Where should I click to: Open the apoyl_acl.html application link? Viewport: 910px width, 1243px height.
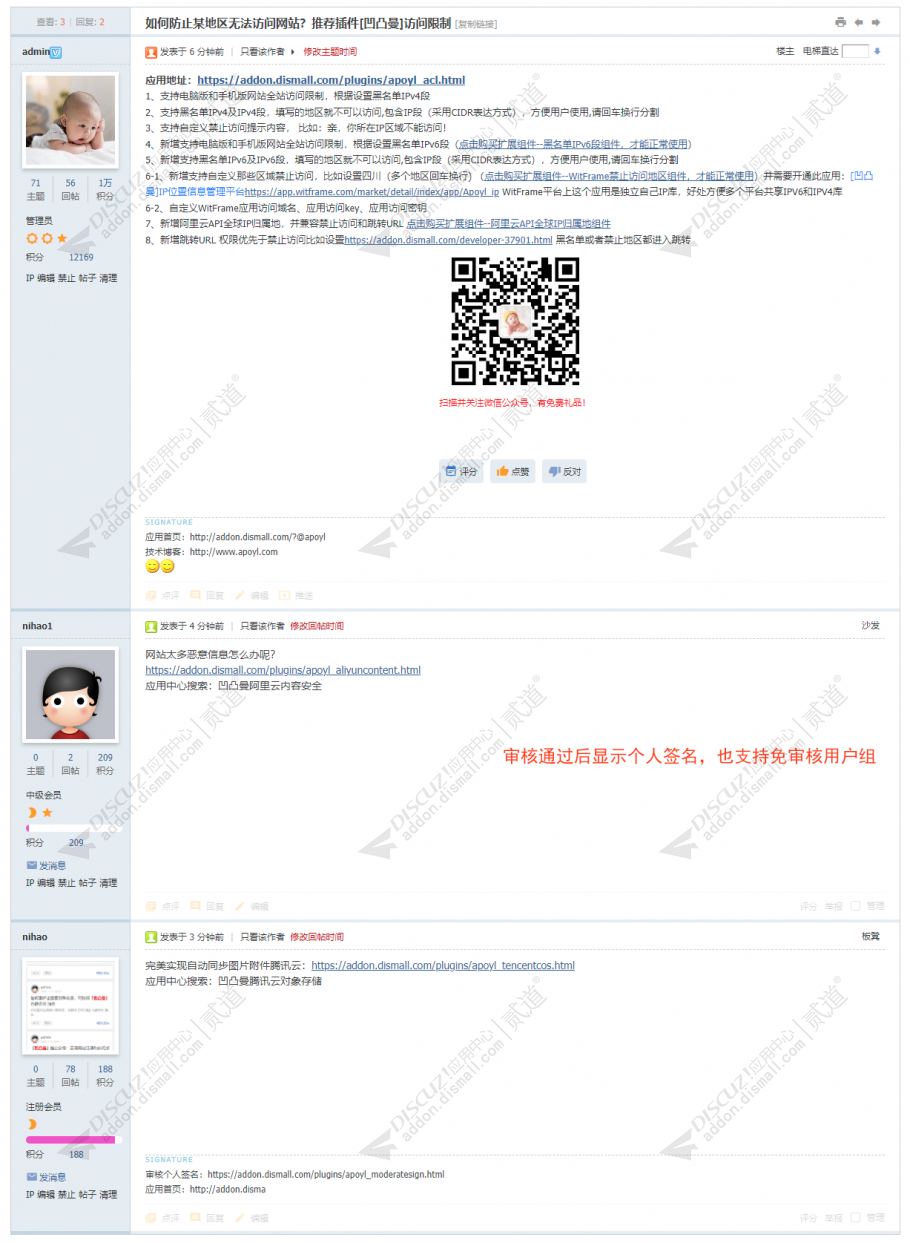pyautogui.click(x=331, y=80)
